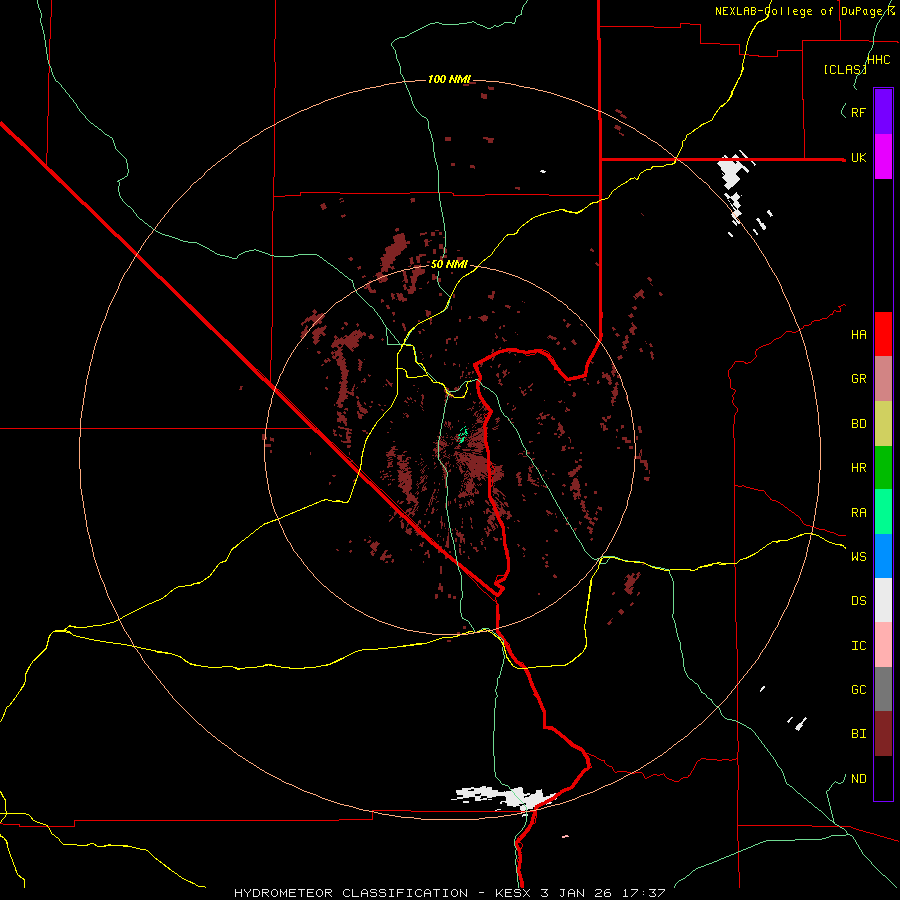Select the light pink IC swatch
Screen dimensions: 900x900
[x=883, y=645]
